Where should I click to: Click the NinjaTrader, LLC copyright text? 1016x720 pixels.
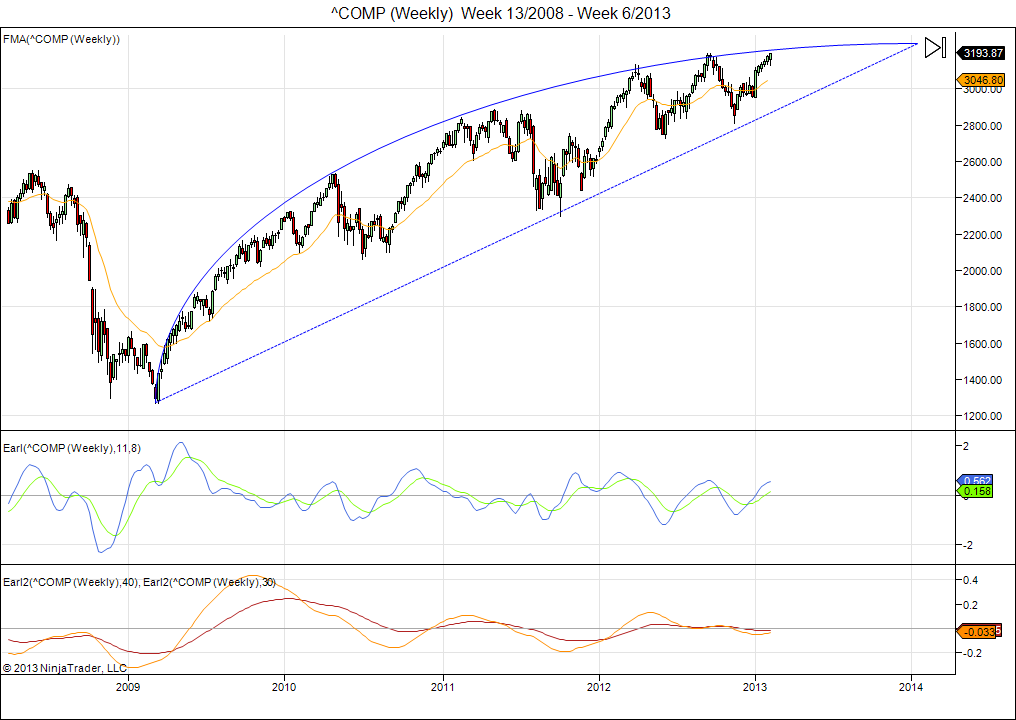(65, 667)
